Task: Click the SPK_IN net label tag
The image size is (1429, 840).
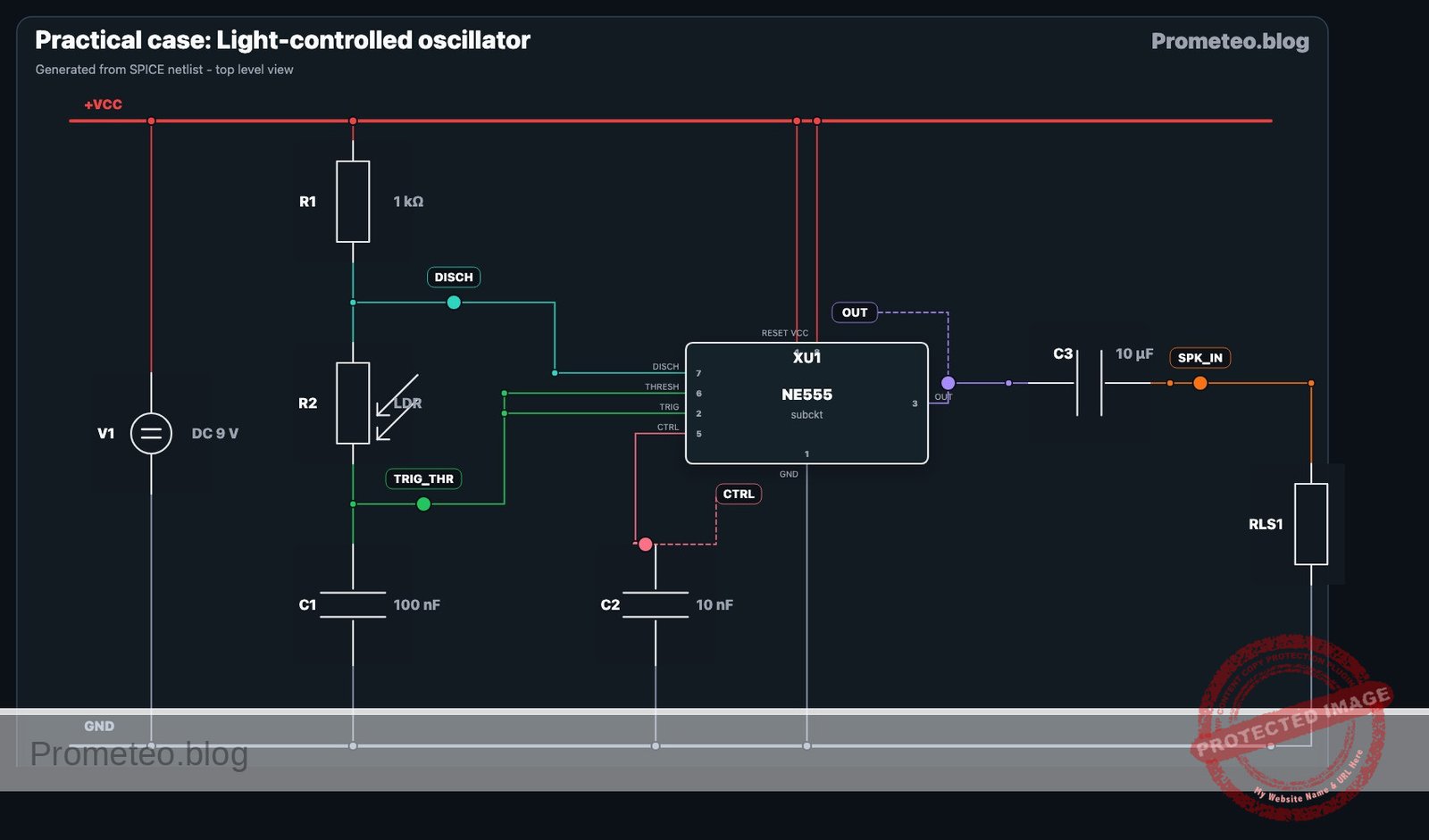Action: [1200, 358]
